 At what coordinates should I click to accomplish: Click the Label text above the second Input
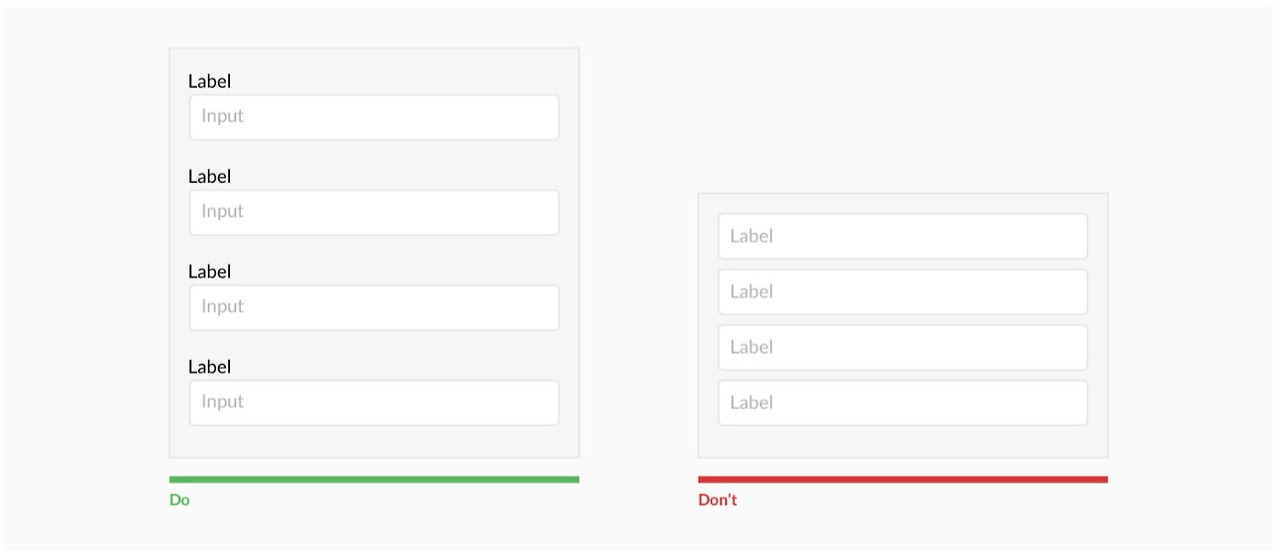[209, 176]
